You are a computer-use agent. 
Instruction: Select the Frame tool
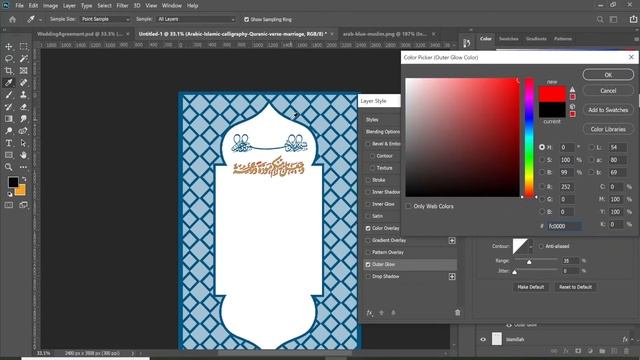click(24, 71)
